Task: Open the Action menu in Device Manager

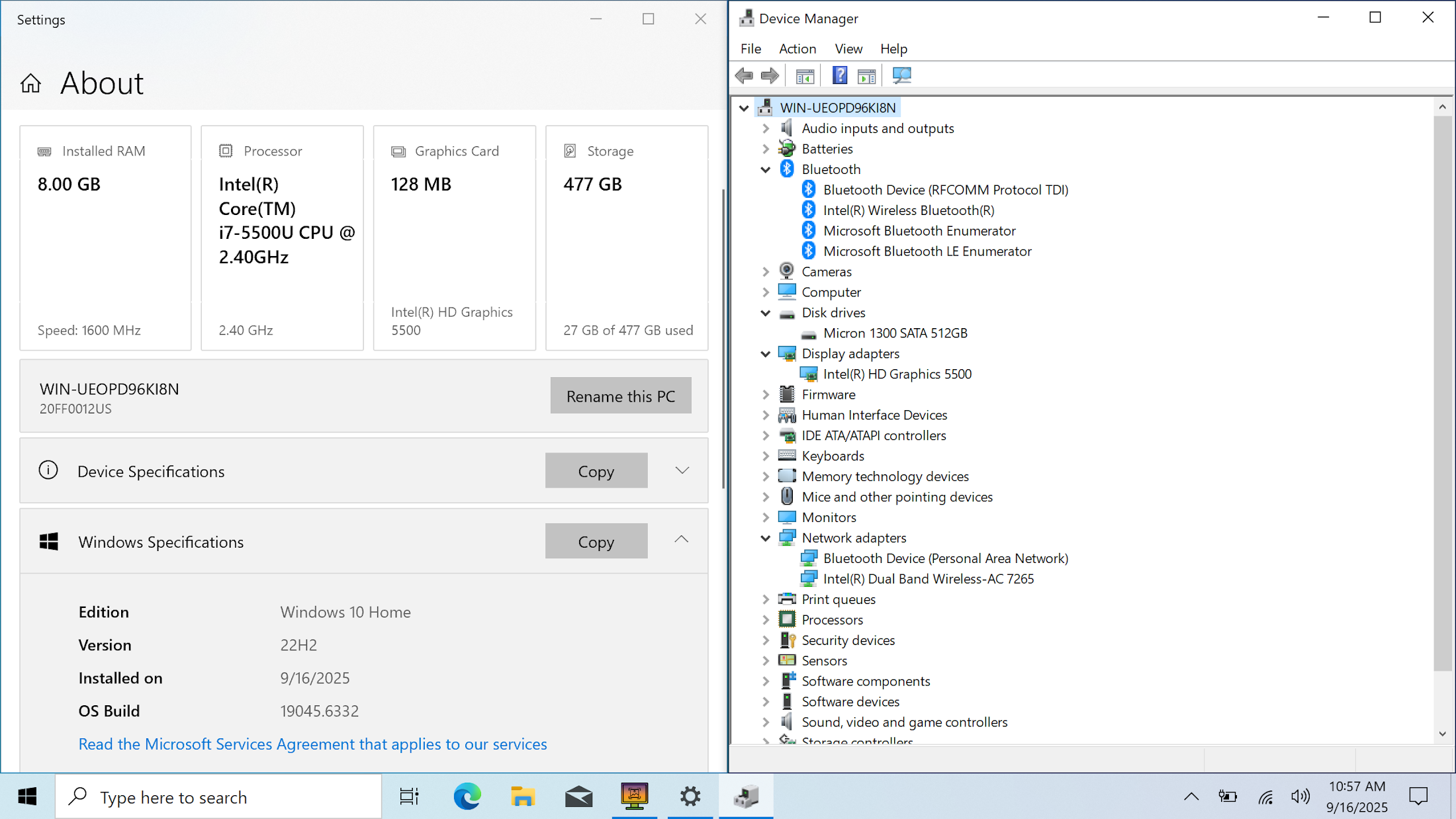Action: click(x=797, y=49)
